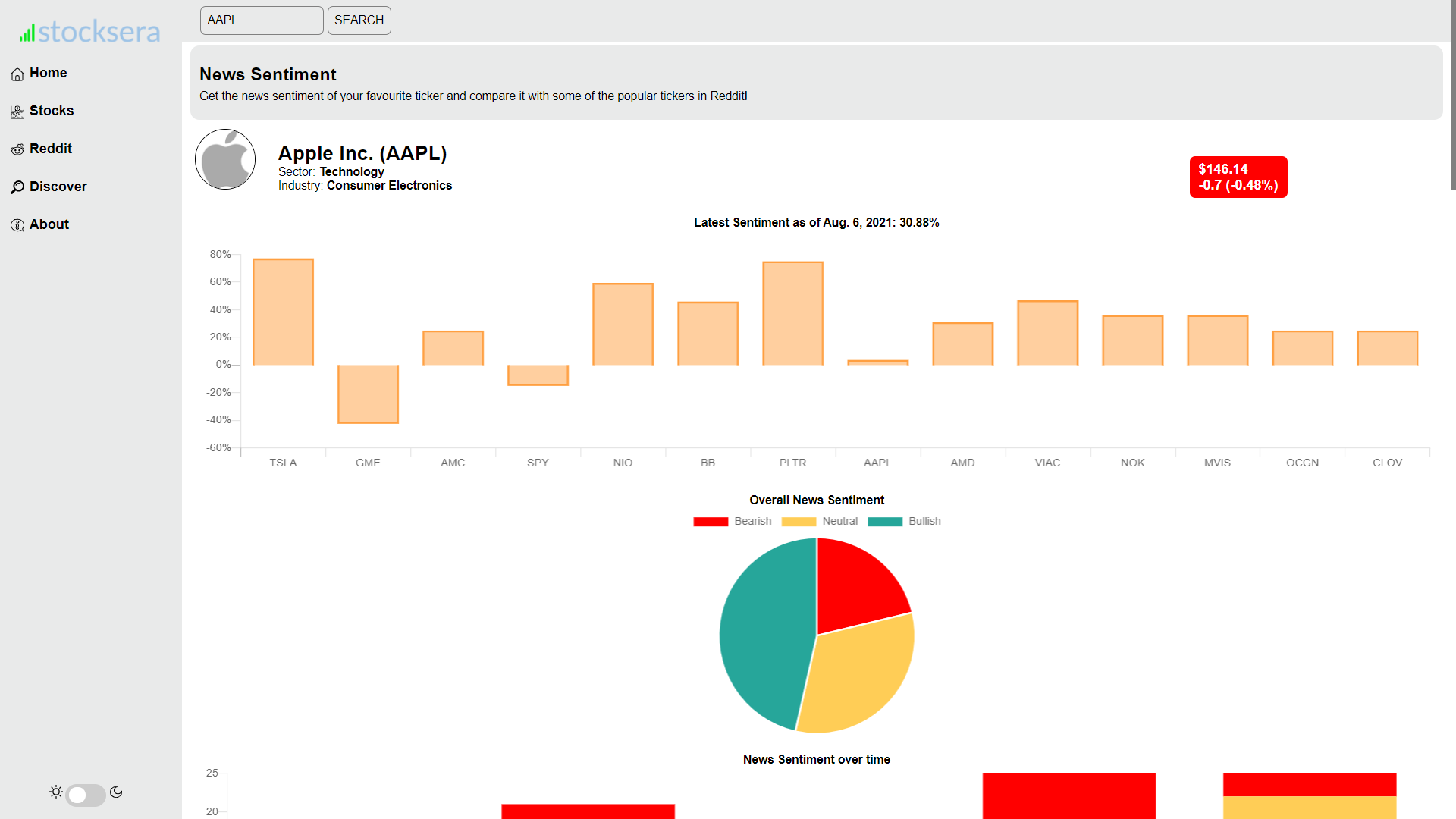
Task: Open the Stocks menu item
Action: click(52, 111)
